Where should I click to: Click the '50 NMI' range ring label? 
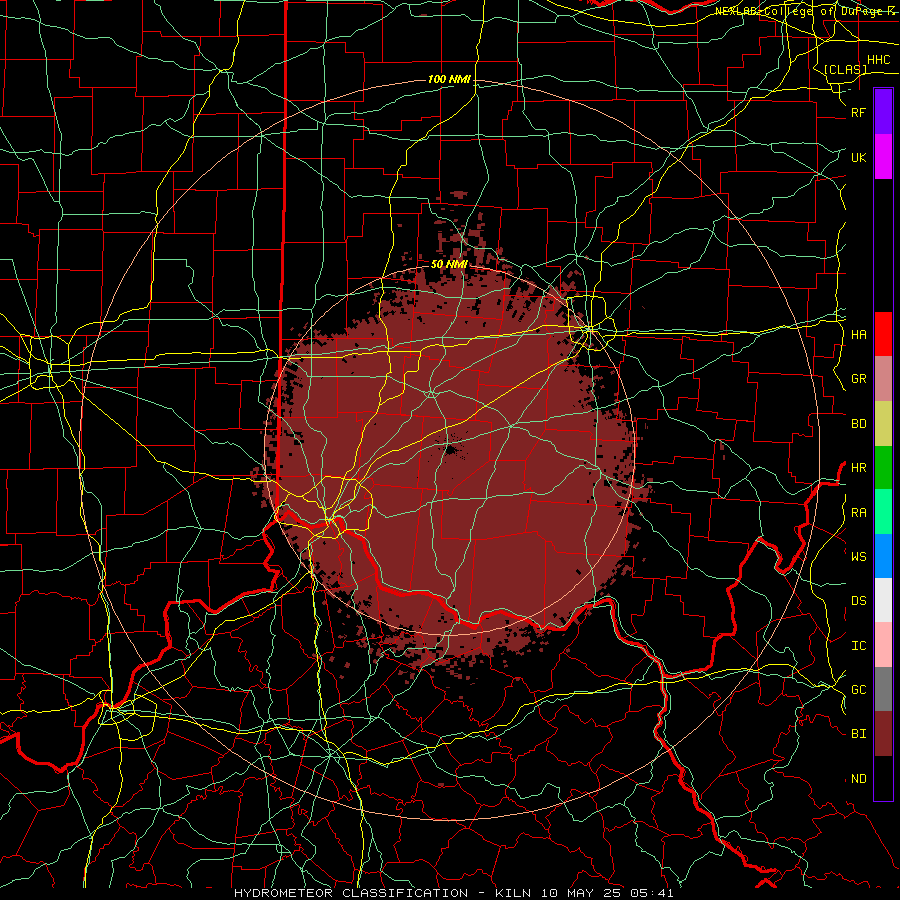point(449,264)
